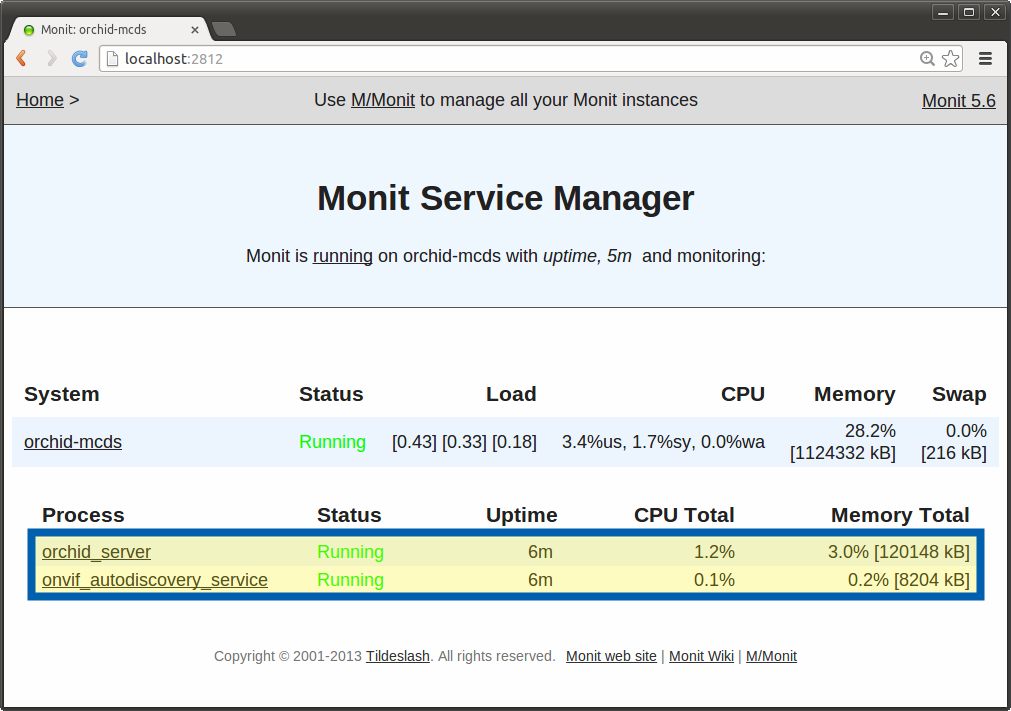Open the onvif_autodiscovery_service process link
Viewport: 1011px width, 711px height.
coord(155,580)
